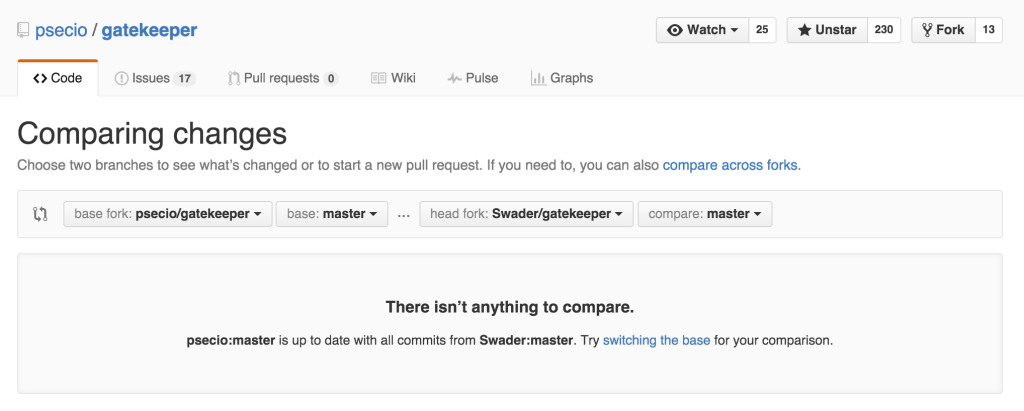Go to the Pull requests tab
The width and height of the screenshot is (1024, 411).
[282, 78]
